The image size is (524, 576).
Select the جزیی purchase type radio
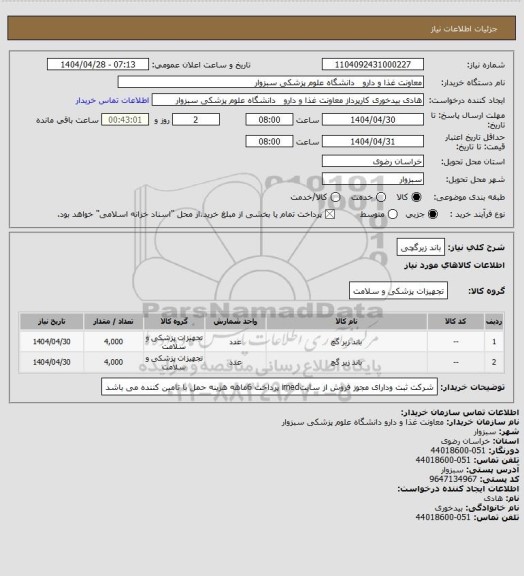[433, 214]
